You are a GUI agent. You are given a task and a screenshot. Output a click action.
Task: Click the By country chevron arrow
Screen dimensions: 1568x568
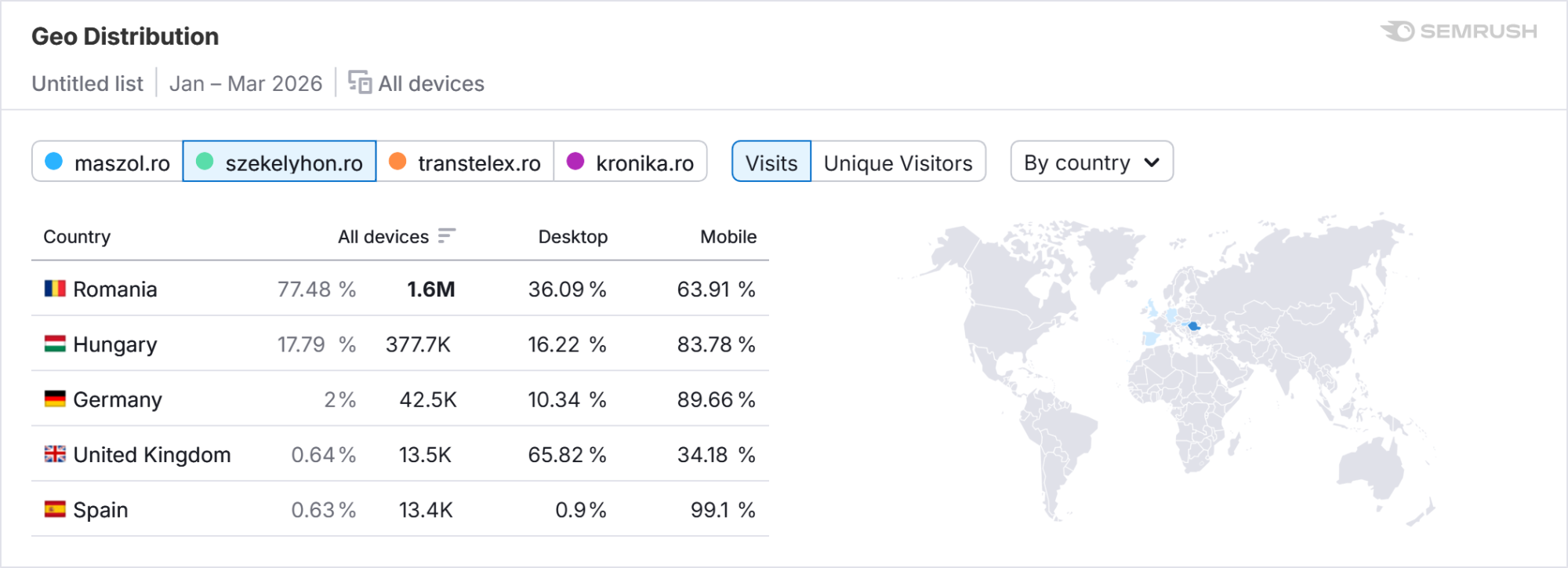[1152, 162]
